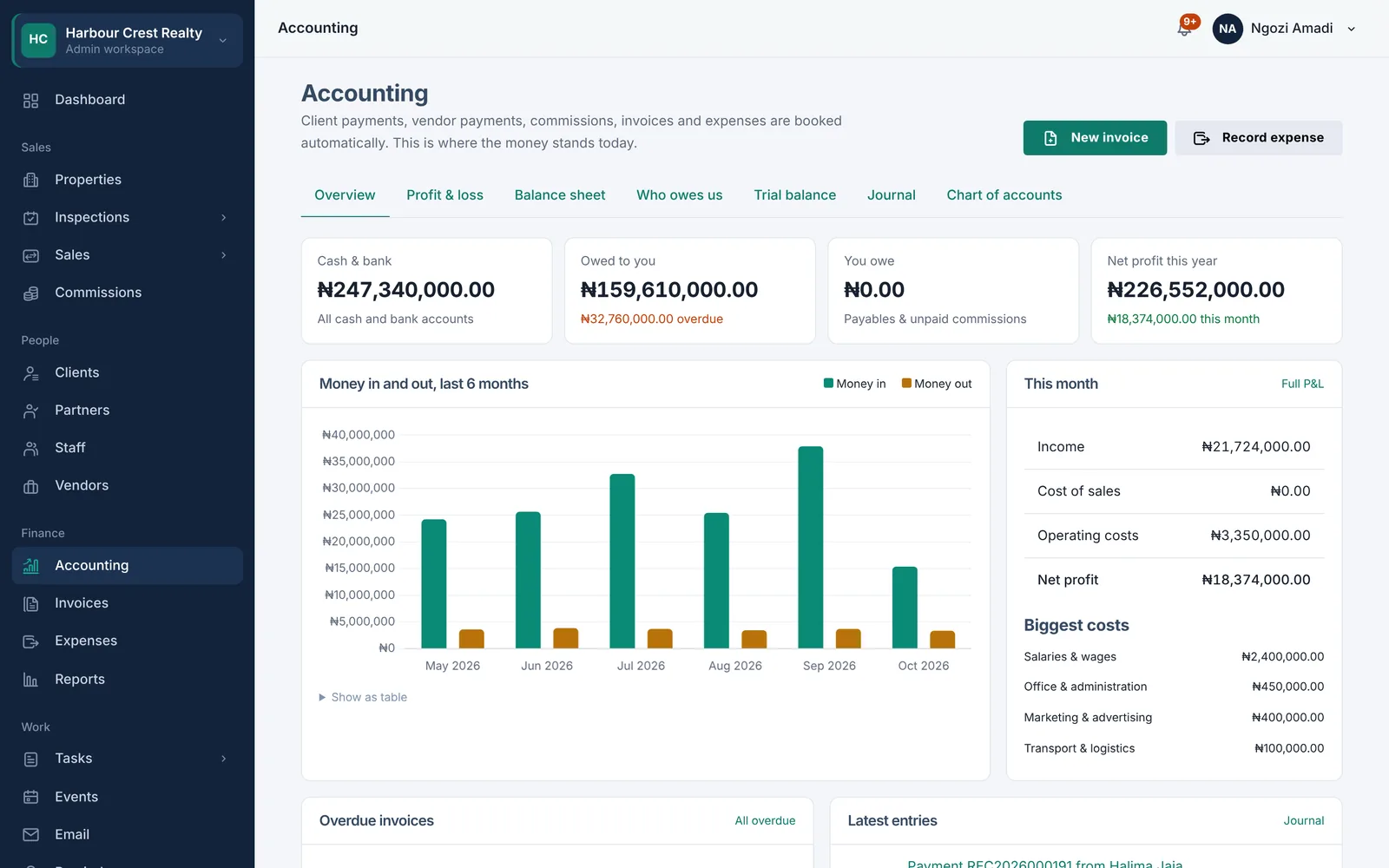The height and width of the screenshot is (868, 1389).
Task: Click the ₦32,760,000.00 overdue text
Action: point(652,319)
